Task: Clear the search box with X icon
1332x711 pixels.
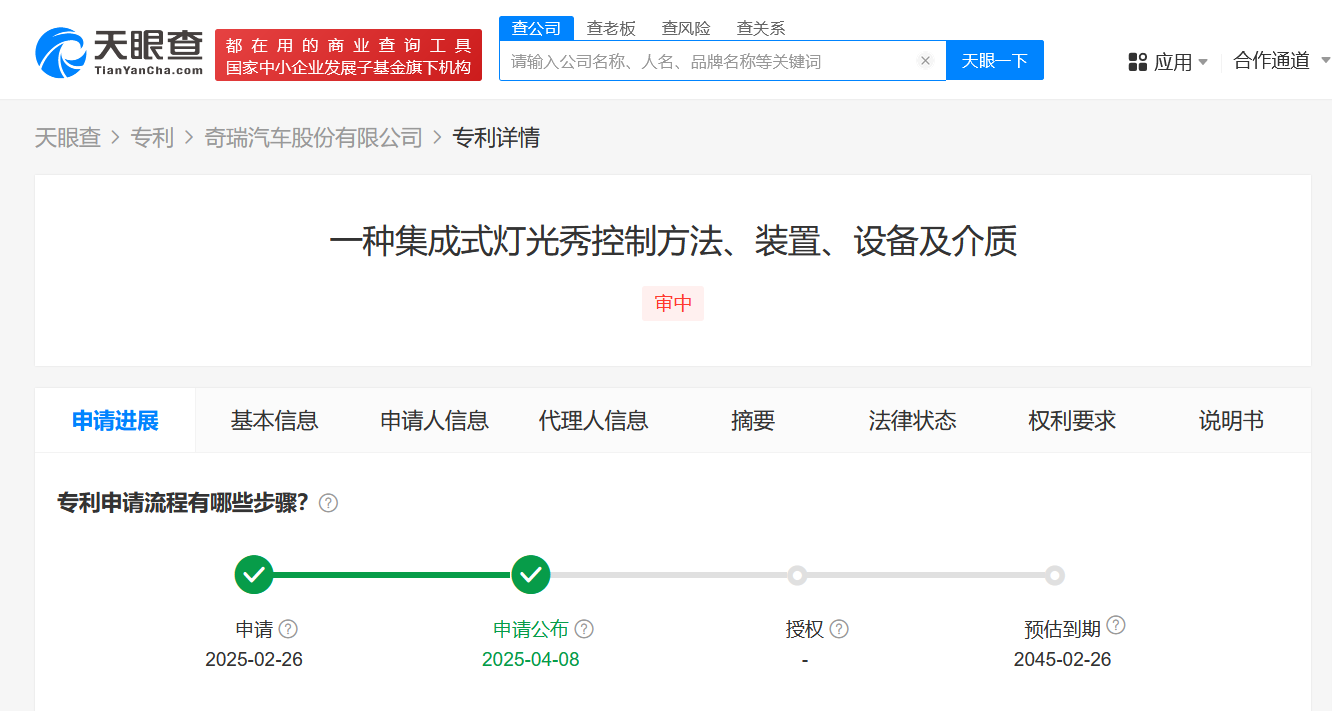Action: [x=925, y=61]
